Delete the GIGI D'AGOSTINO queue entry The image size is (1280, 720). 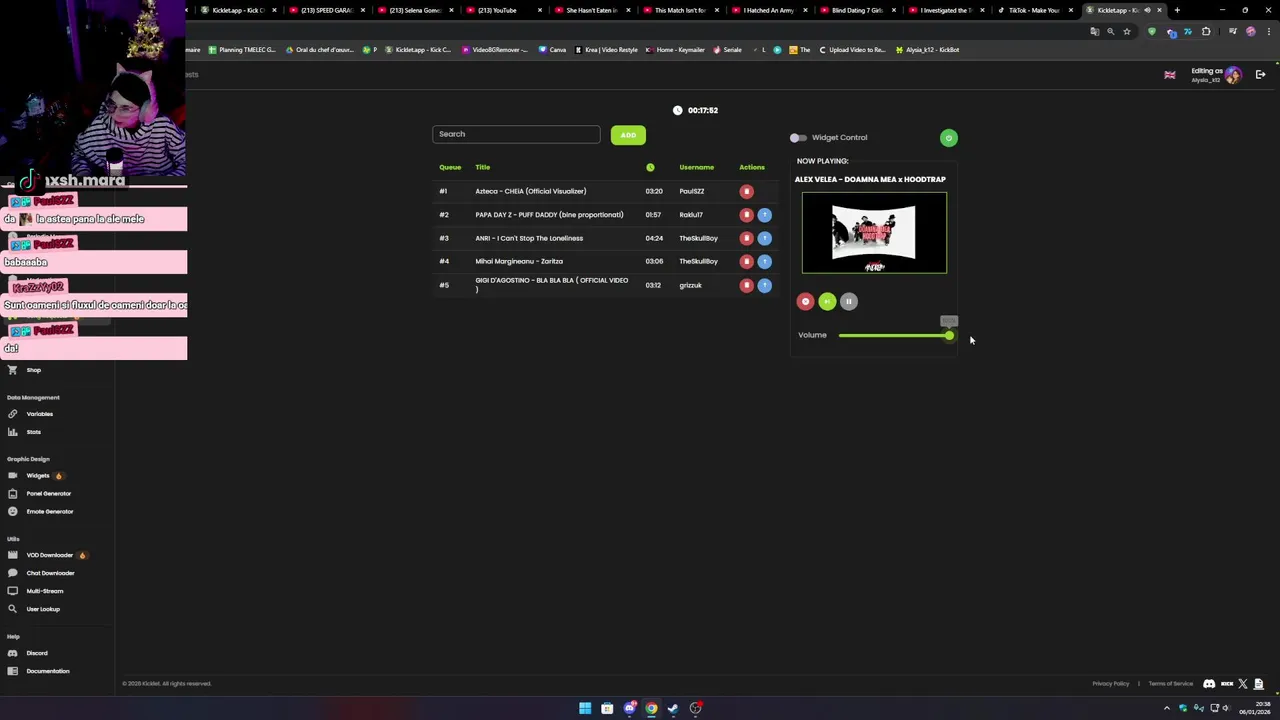746,285
